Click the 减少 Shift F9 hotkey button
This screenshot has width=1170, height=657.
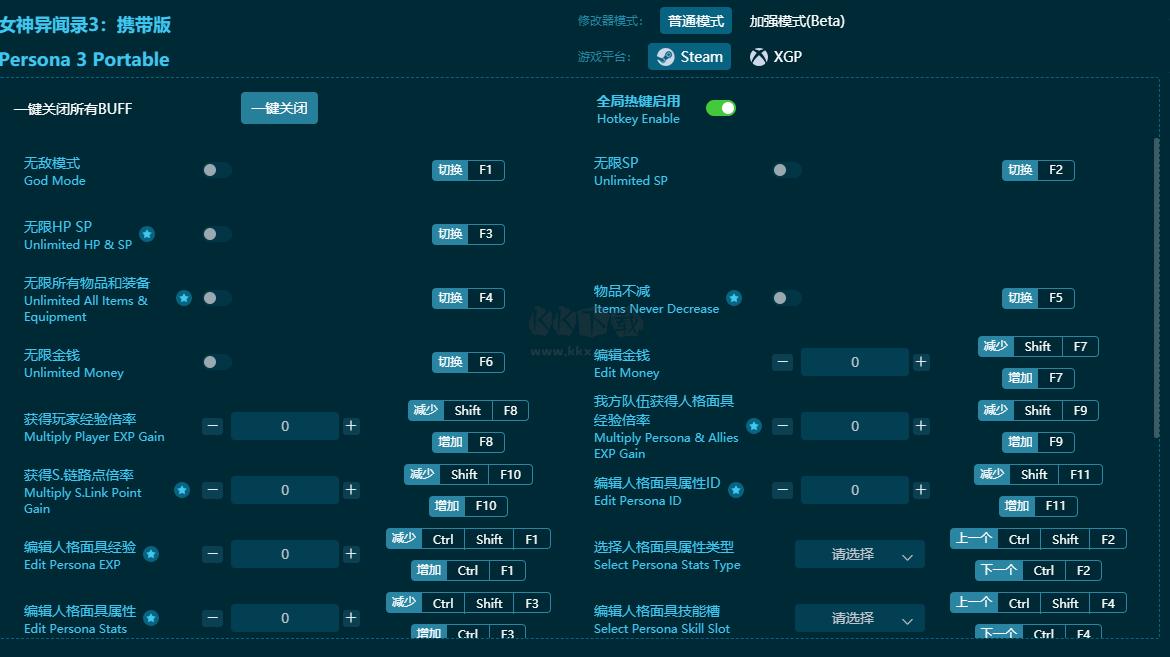pyautogui.click(x=1038, y=411)
